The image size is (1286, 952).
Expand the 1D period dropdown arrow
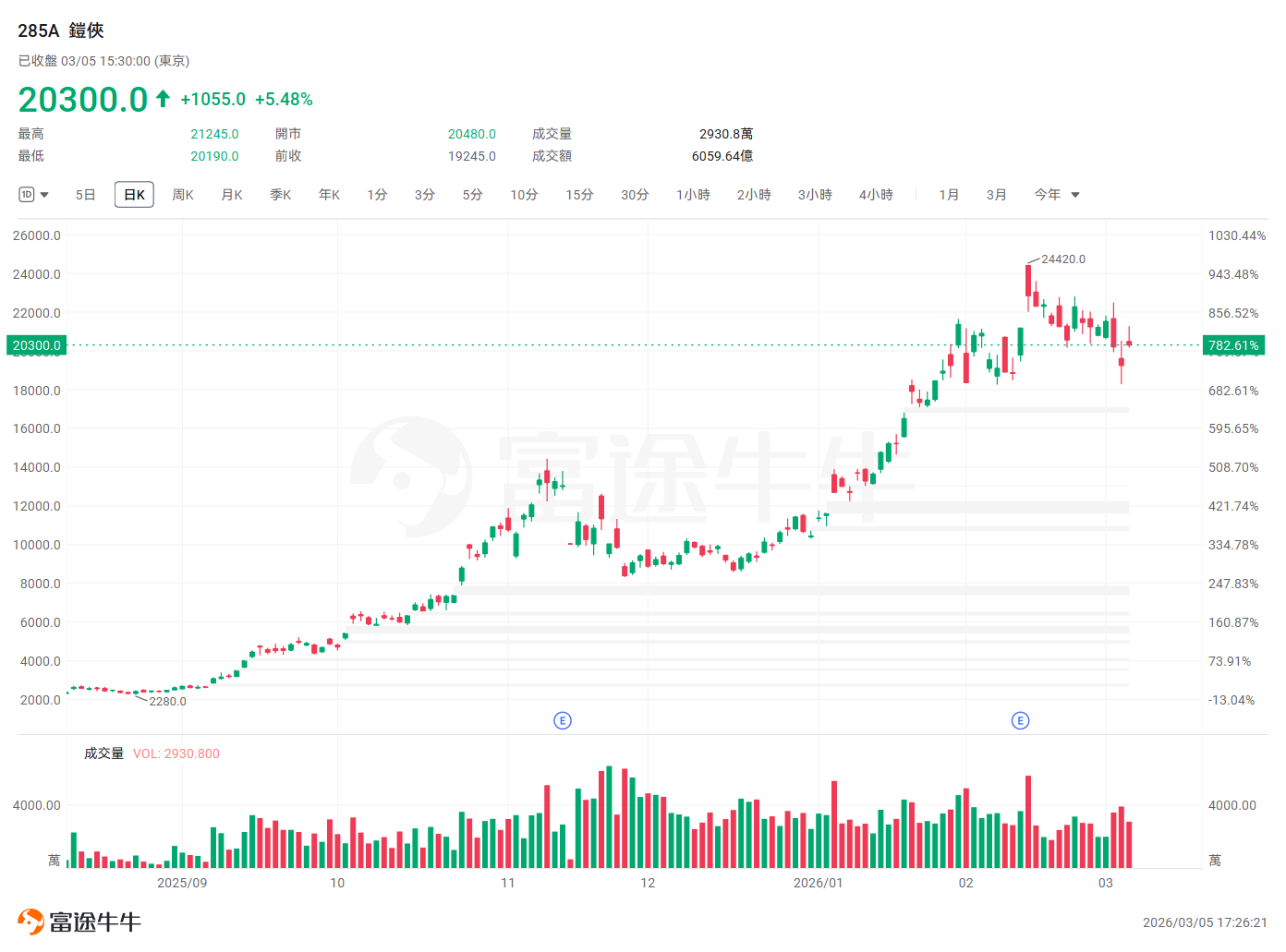44,195
